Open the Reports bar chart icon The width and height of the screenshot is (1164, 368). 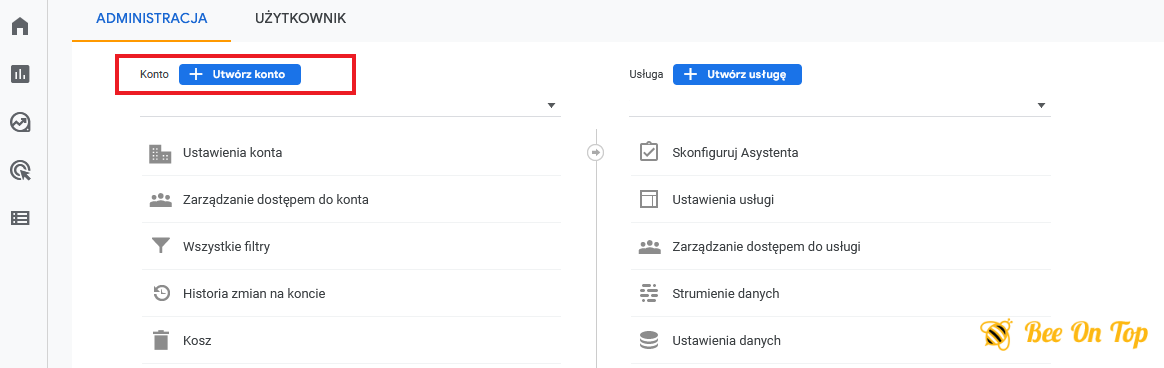click(x=20, y=74)
